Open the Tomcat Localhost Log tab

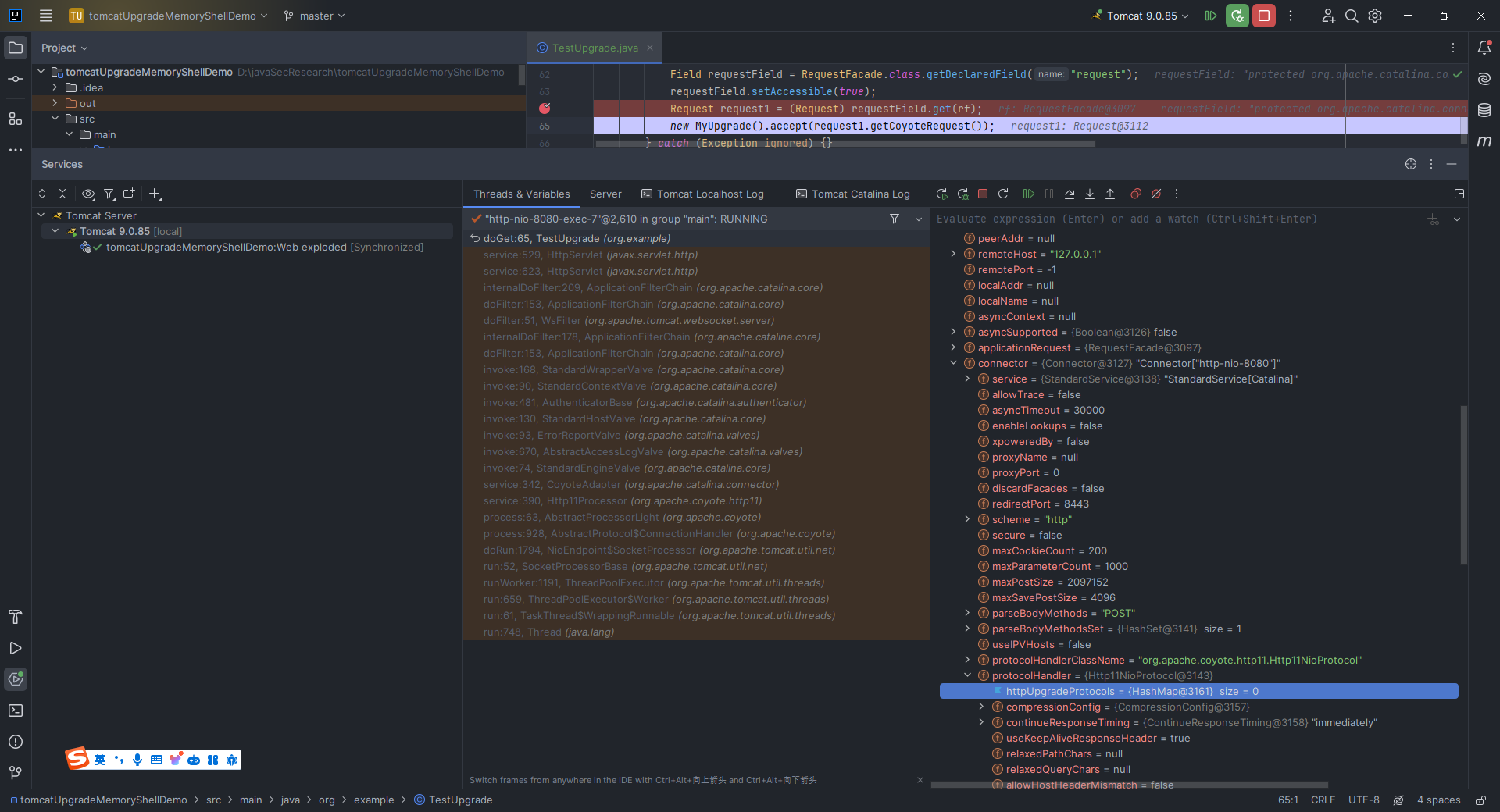[x=702, y=194]
